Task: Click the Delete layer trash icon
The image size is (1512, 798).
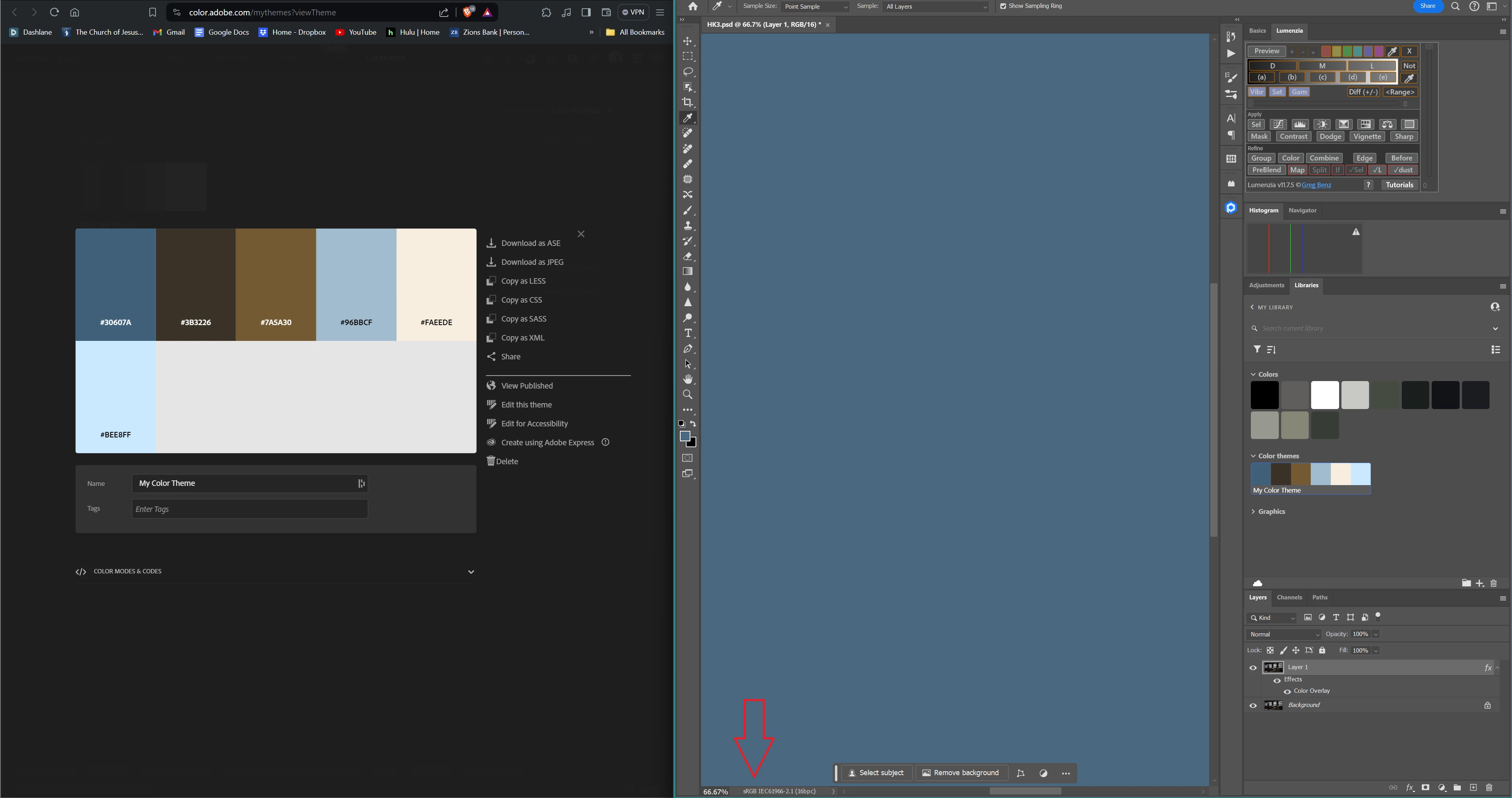Action: [1488, 787]
